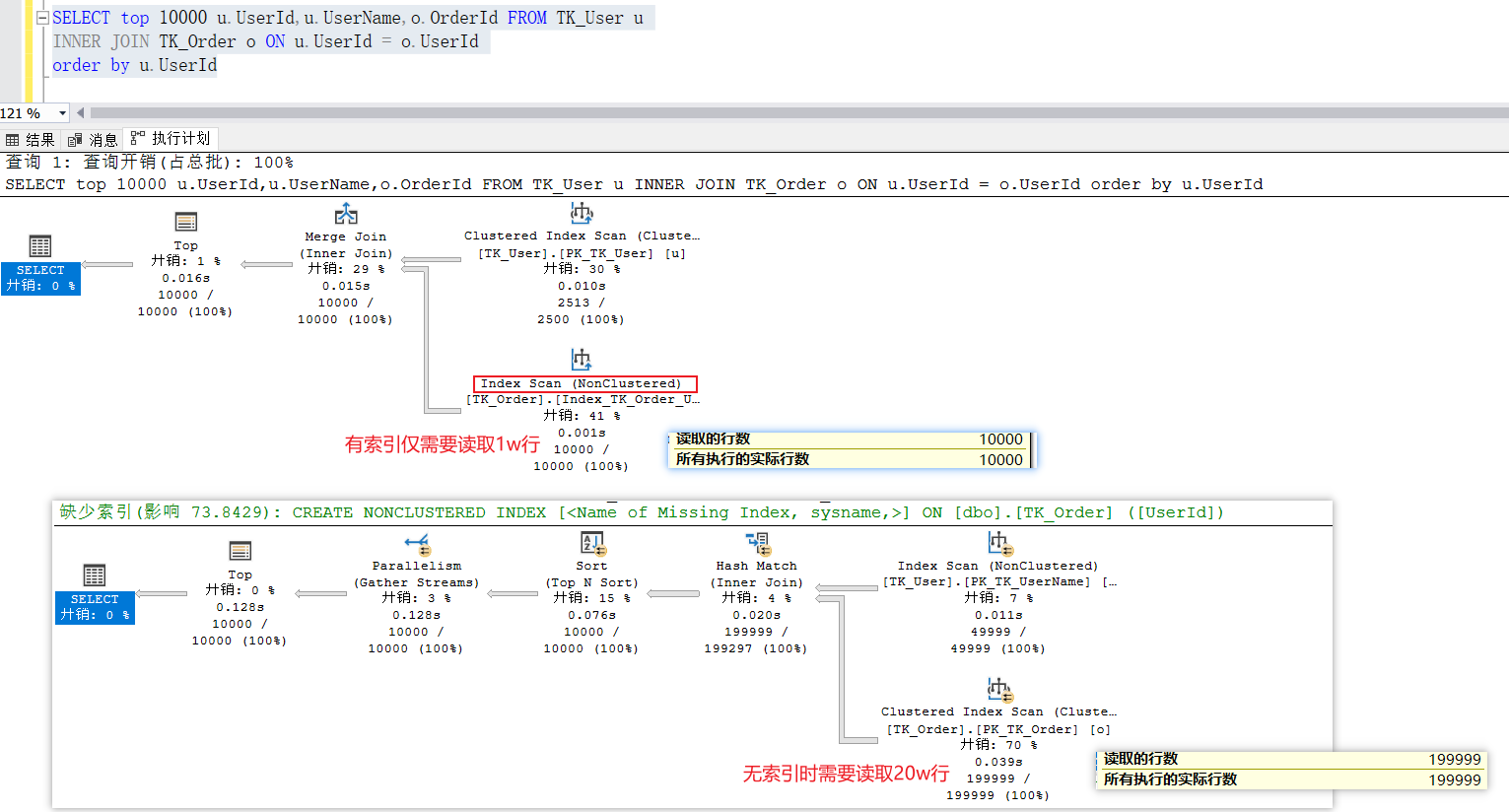Image resolution: width=1509 pixels, height=812 pixels.
Task: Collapse the SQL query code block
Action: [x=42, y=18]
